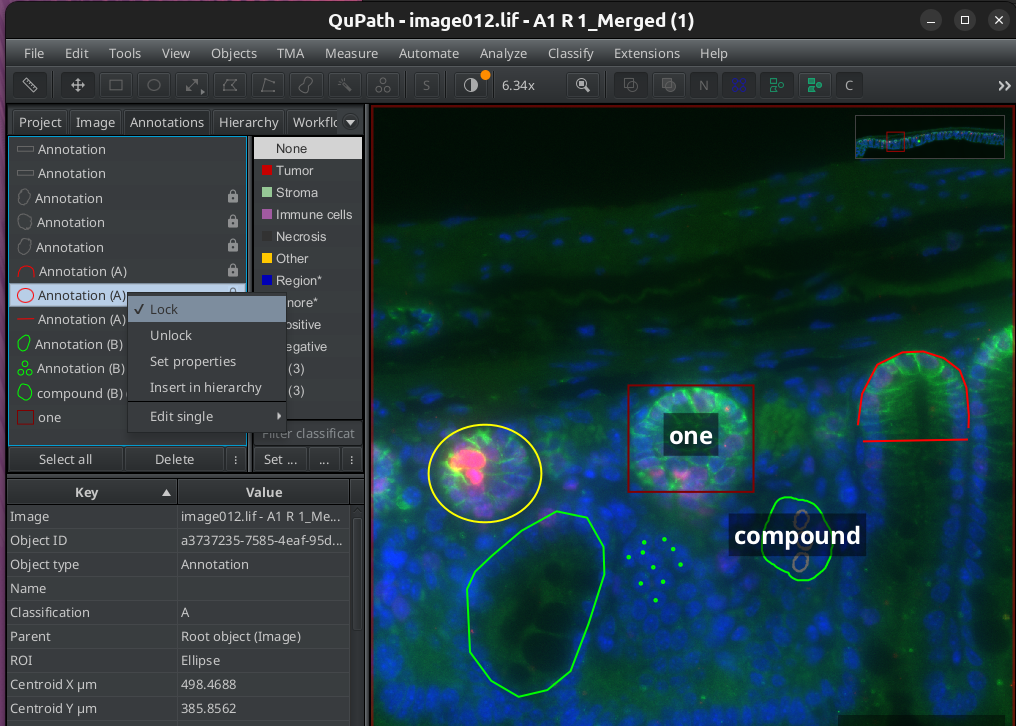Select the Polygon annotation tool
1016x726 pixels.
pos(229,85)
